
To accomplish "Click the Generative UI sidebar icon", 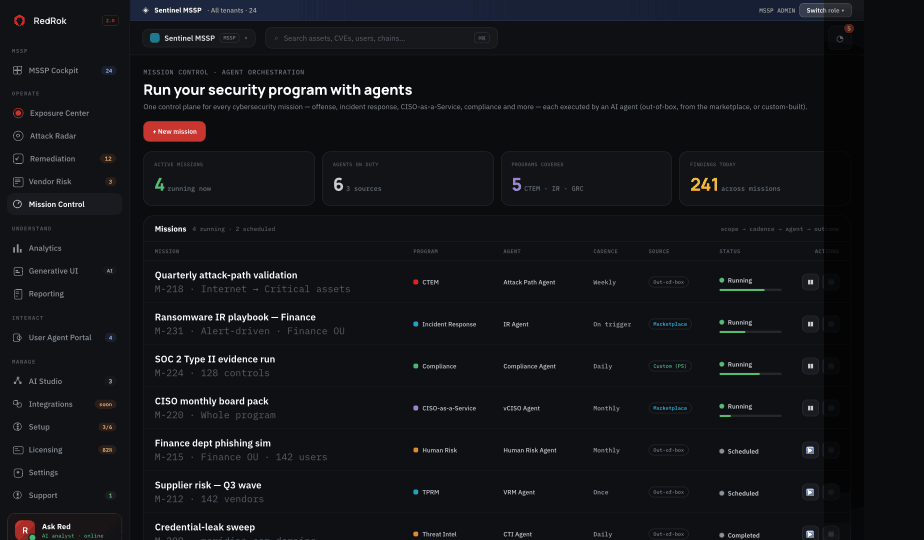I will point(18,271).
